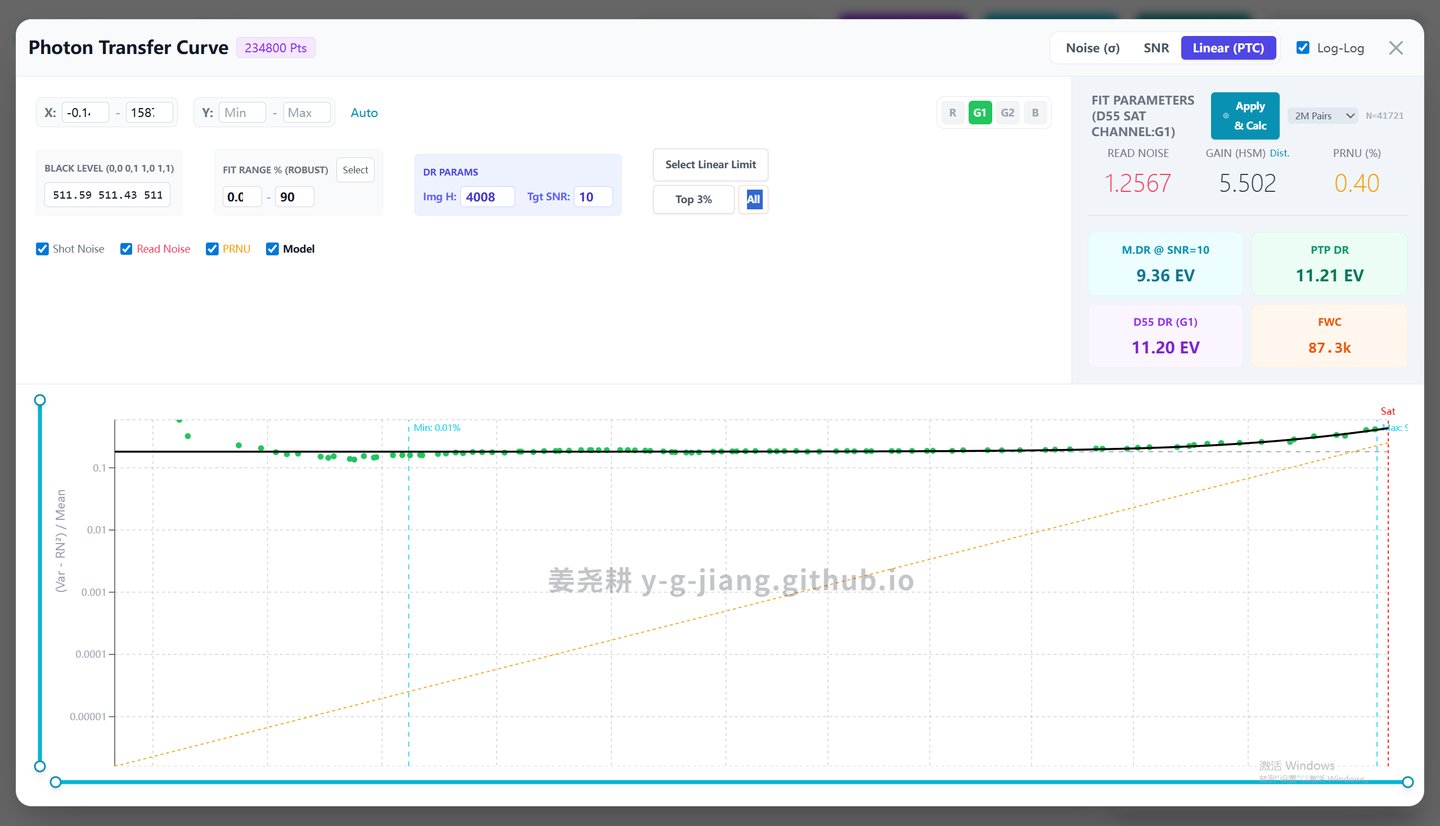This screenshot has height=826, width=1440.
Task: Open the 2M Pairs dropdown
Action: [1323, 116]
